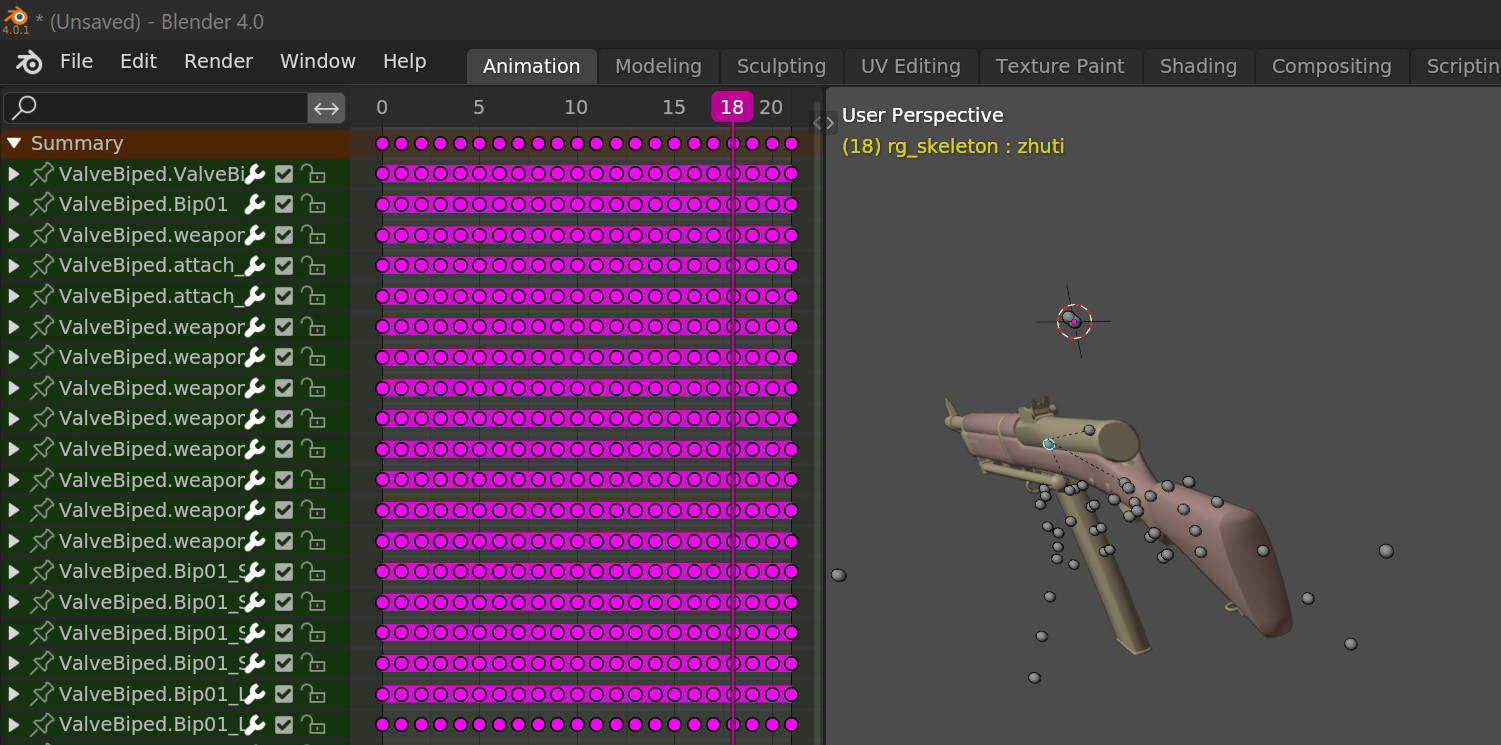The width and height of the screenshot is (1501, 745).
Task: Click the lock icon on the ValveBiped.Bip01 row
Action: [314, 205]
